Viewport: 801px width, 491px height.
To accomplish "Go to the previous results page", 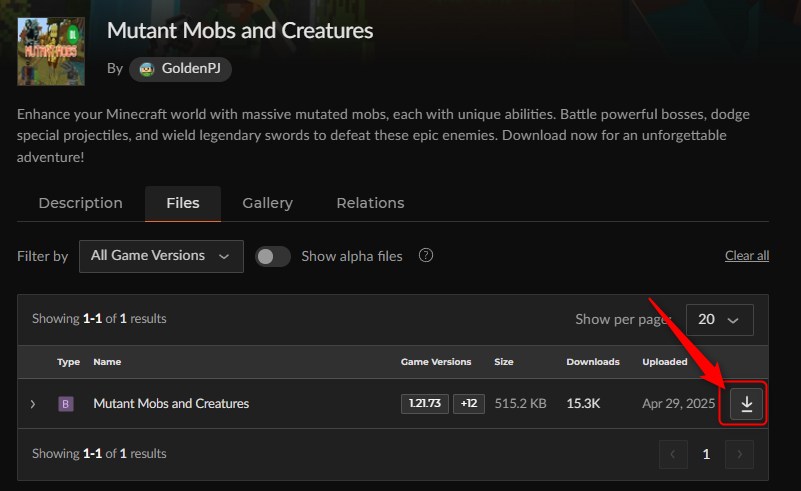I will pos(673,454).
